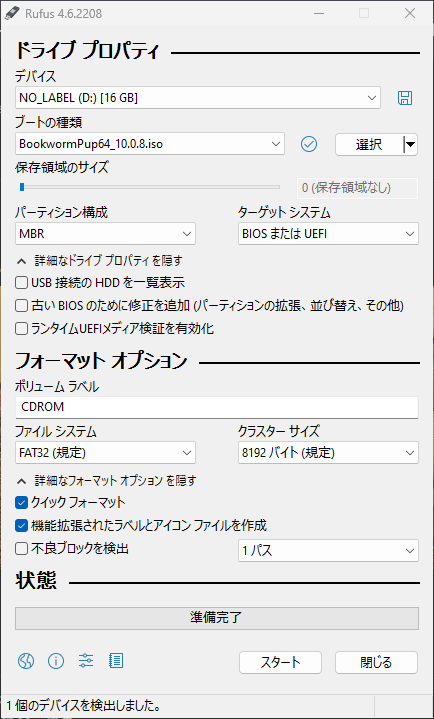Screen dimensions: 434x719
Task: Open the デバイス dropdown NO_LABEL (D:)
Action: click(198, 98)
